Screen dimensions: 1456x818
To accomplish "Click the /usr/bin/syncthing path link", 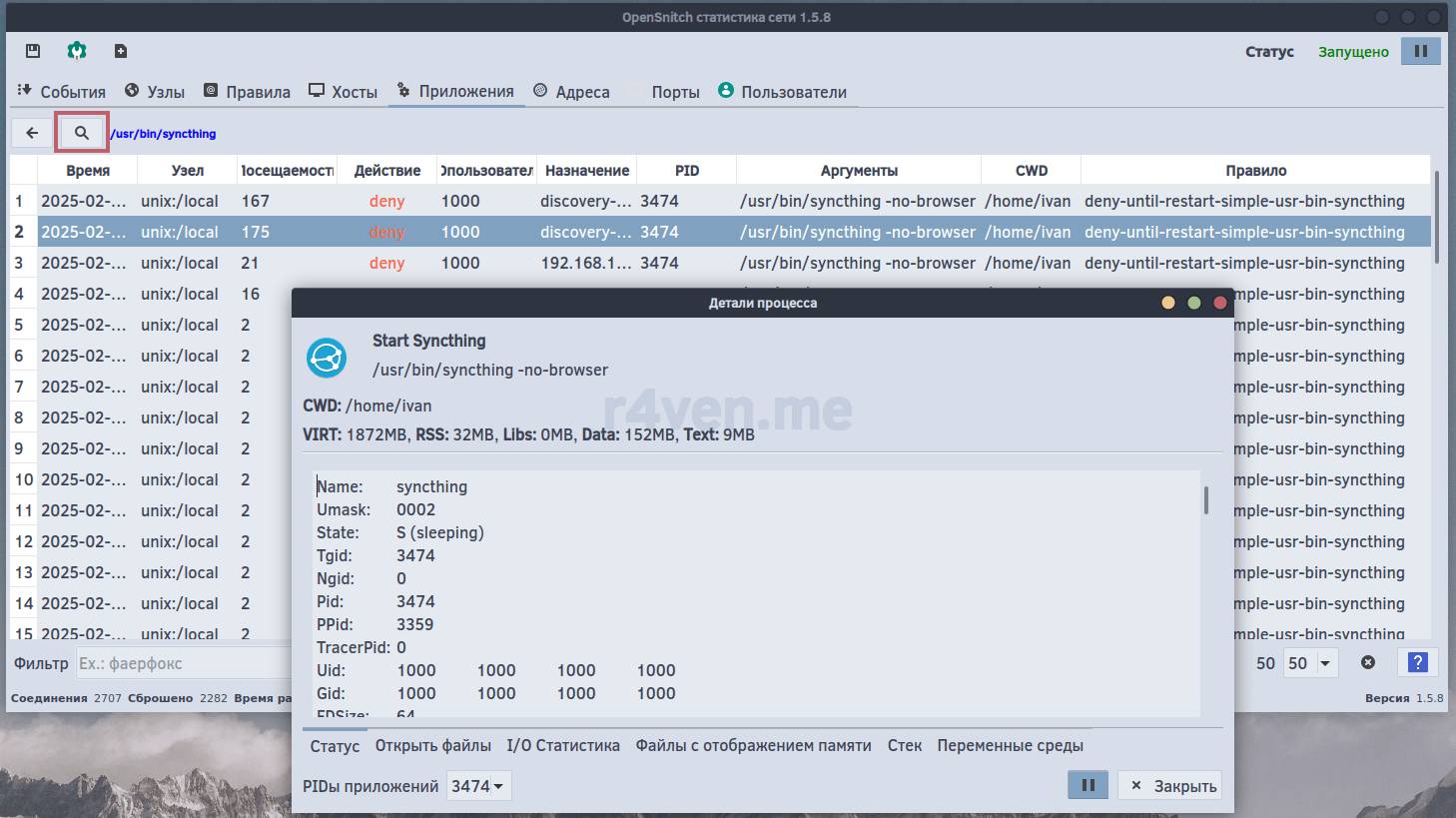I will click(x=163, y=134).
